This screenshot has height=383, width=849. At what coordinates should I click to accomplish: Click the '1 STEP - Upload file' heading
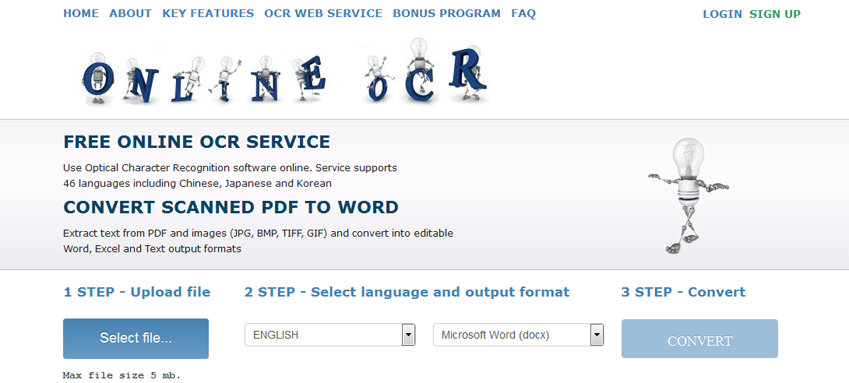137,292
